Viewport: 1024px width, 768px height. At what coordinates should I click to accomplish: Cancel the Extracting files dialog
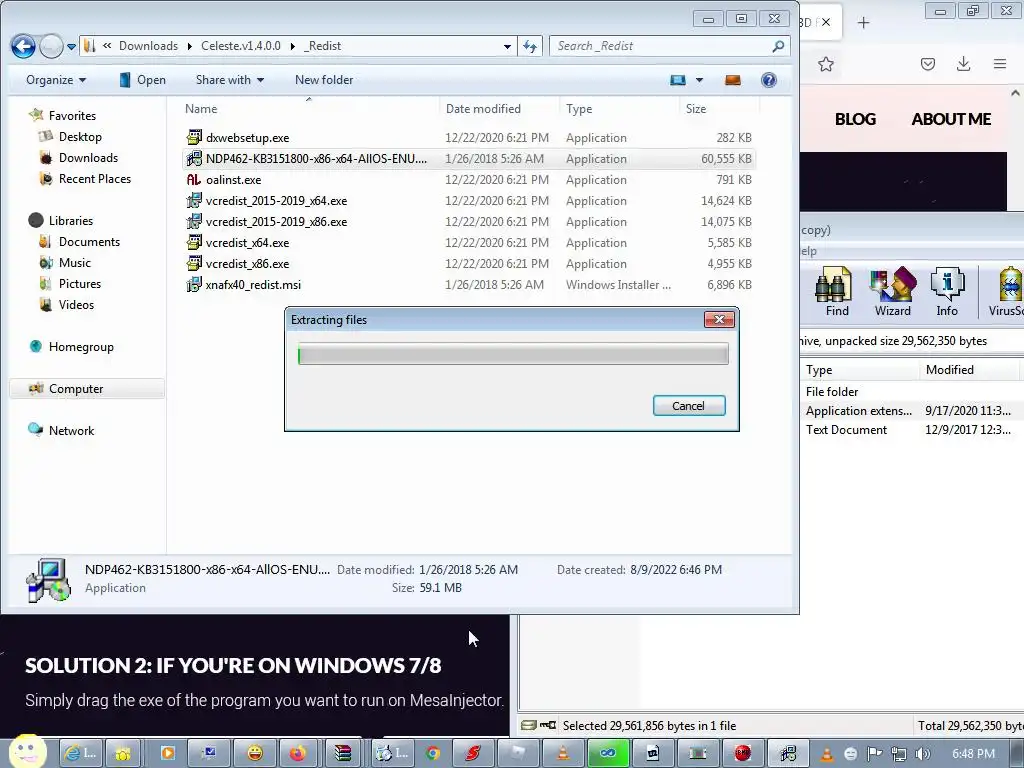689,406
